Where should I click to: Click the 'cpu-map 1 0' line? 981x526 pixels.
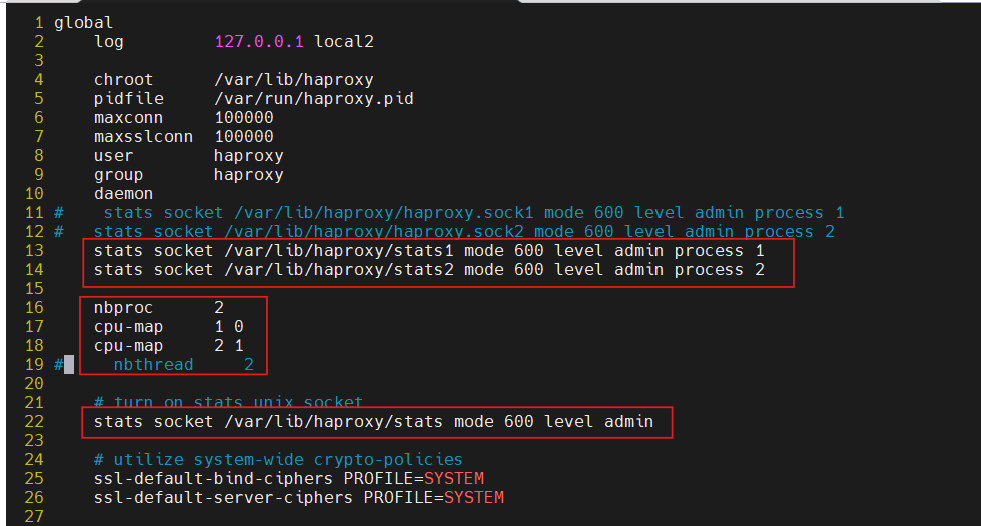coord(169,327)
